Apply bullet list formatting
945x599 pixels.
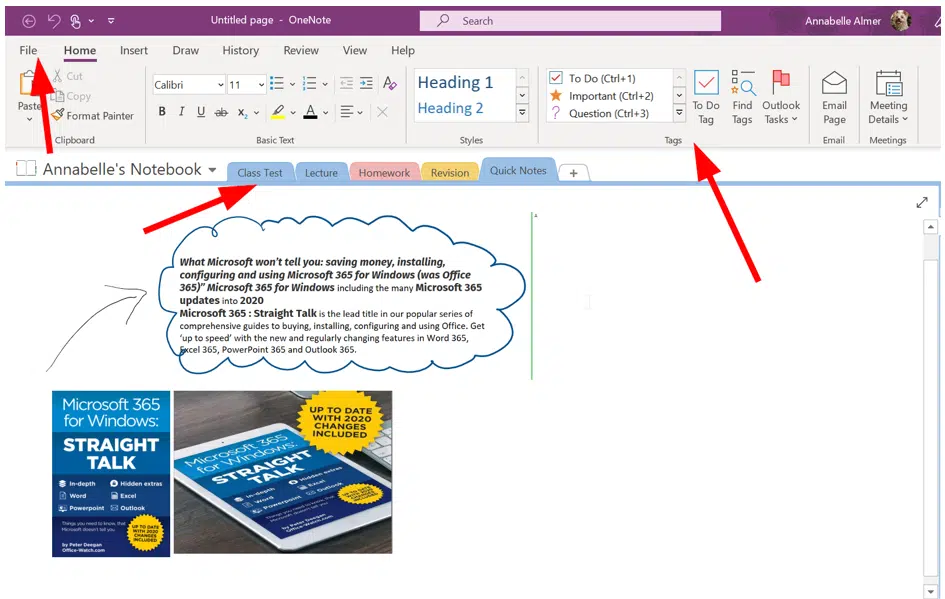277,83
